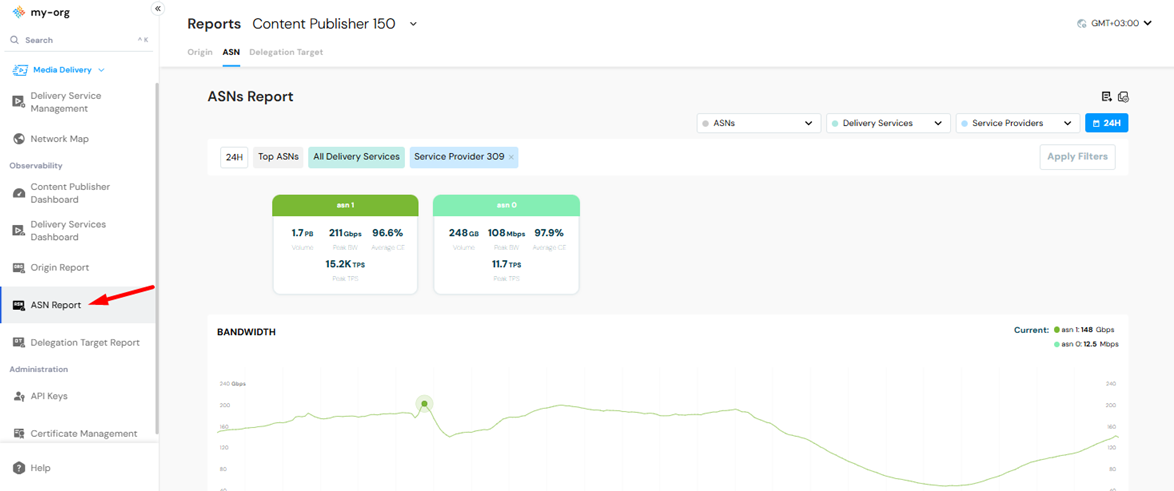Image resolution: width=1174 pixels, height=491 pixels.
Task: Click the ASNs Report heading
Action: tap(250, 97)
